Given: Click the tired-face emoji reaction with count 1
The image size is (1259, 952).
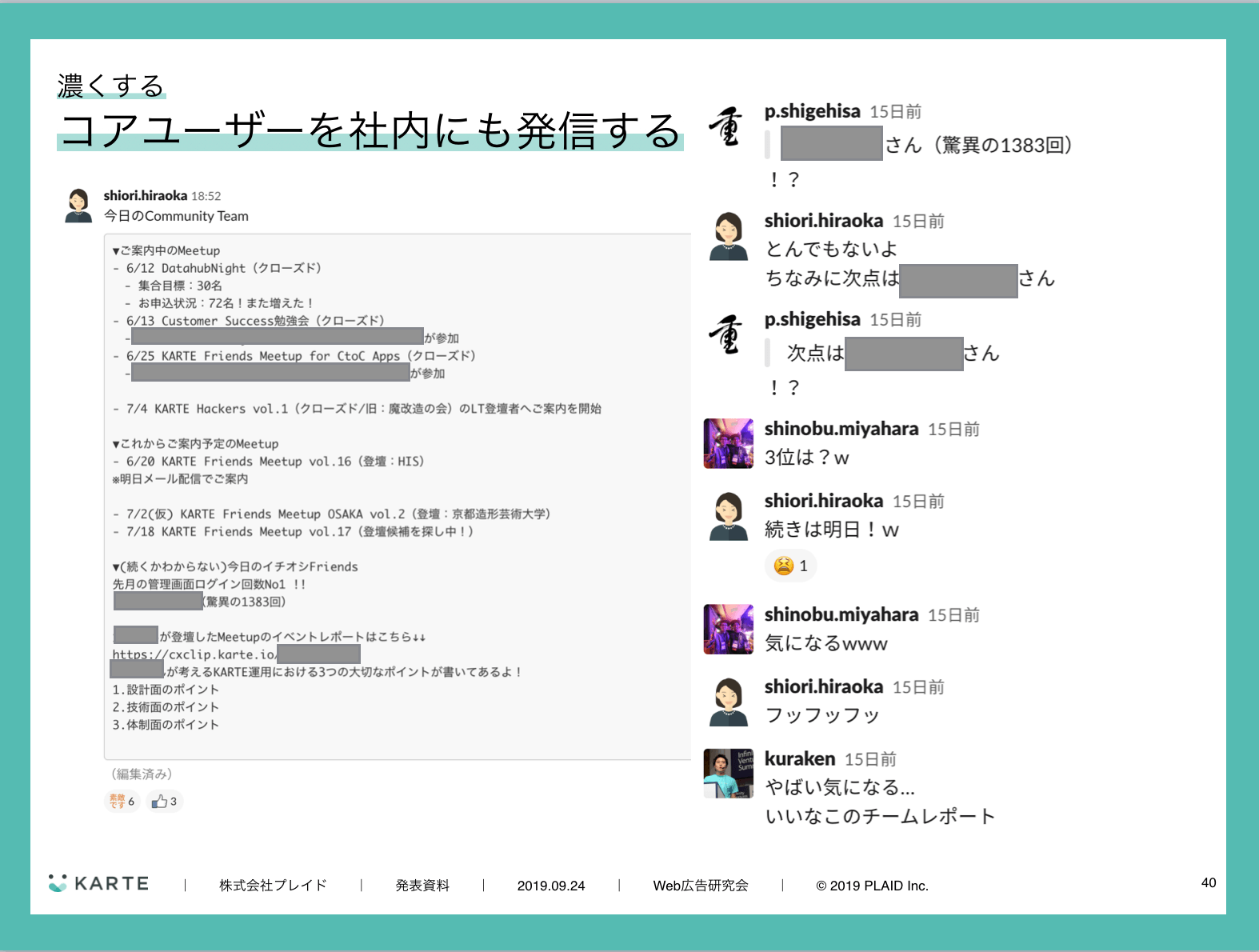Looking at the screenshot, I should coord(791,566).
